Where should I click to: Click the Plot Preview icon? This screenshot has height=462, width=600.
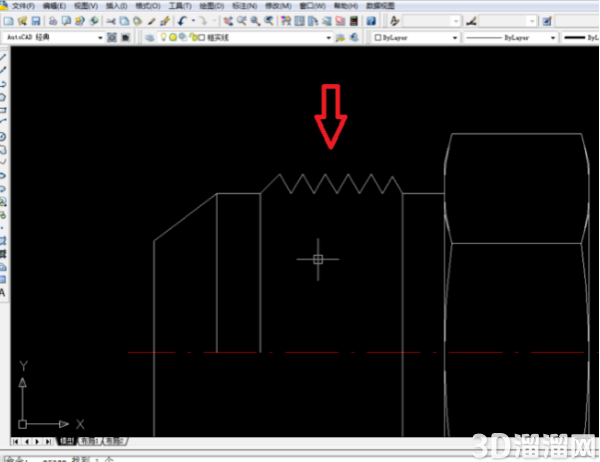pyautogui.click(x=66, y=21)
